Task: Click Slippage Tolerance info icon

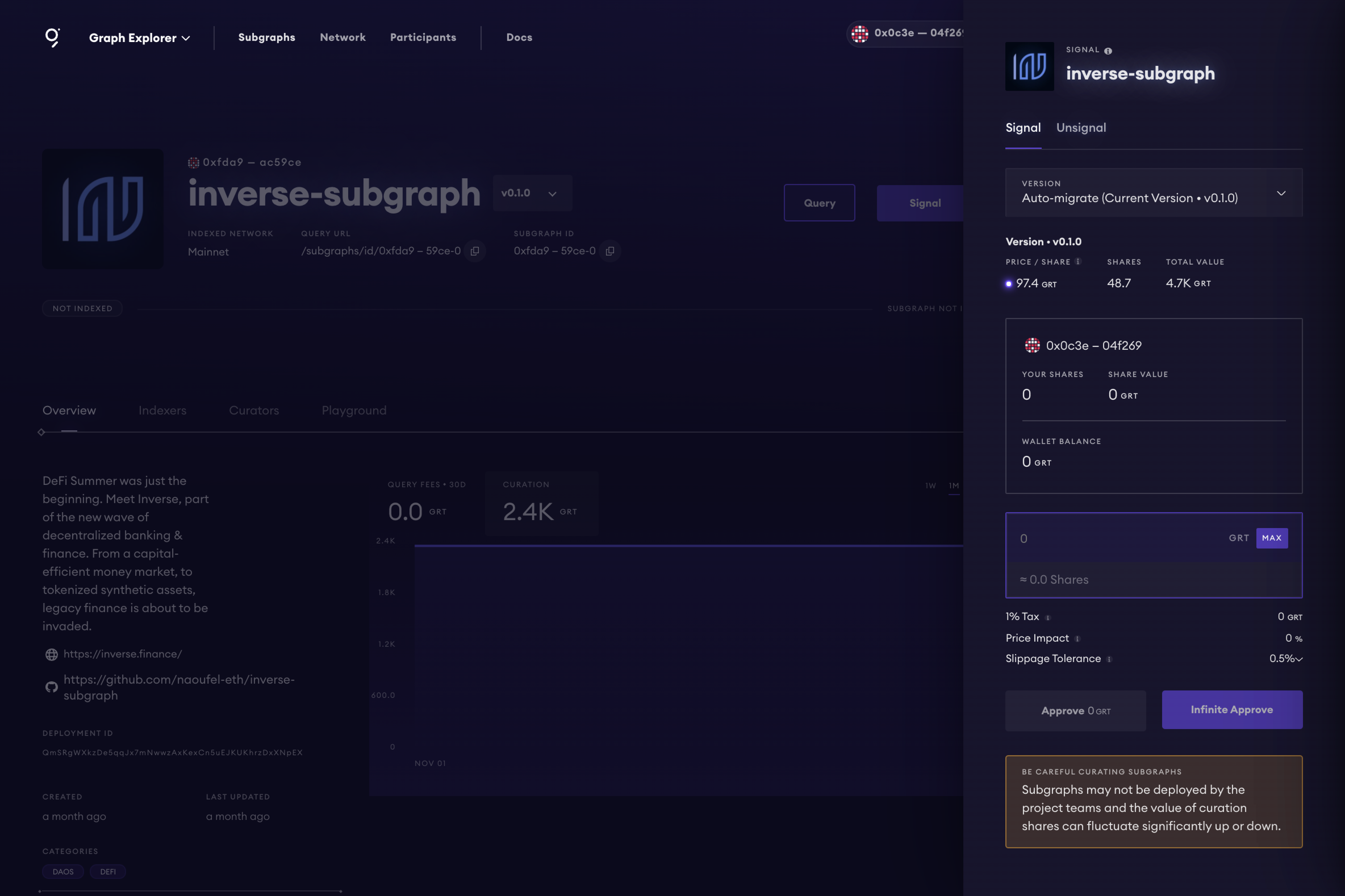Action: pyautogui.click(x=1109, y=660)
